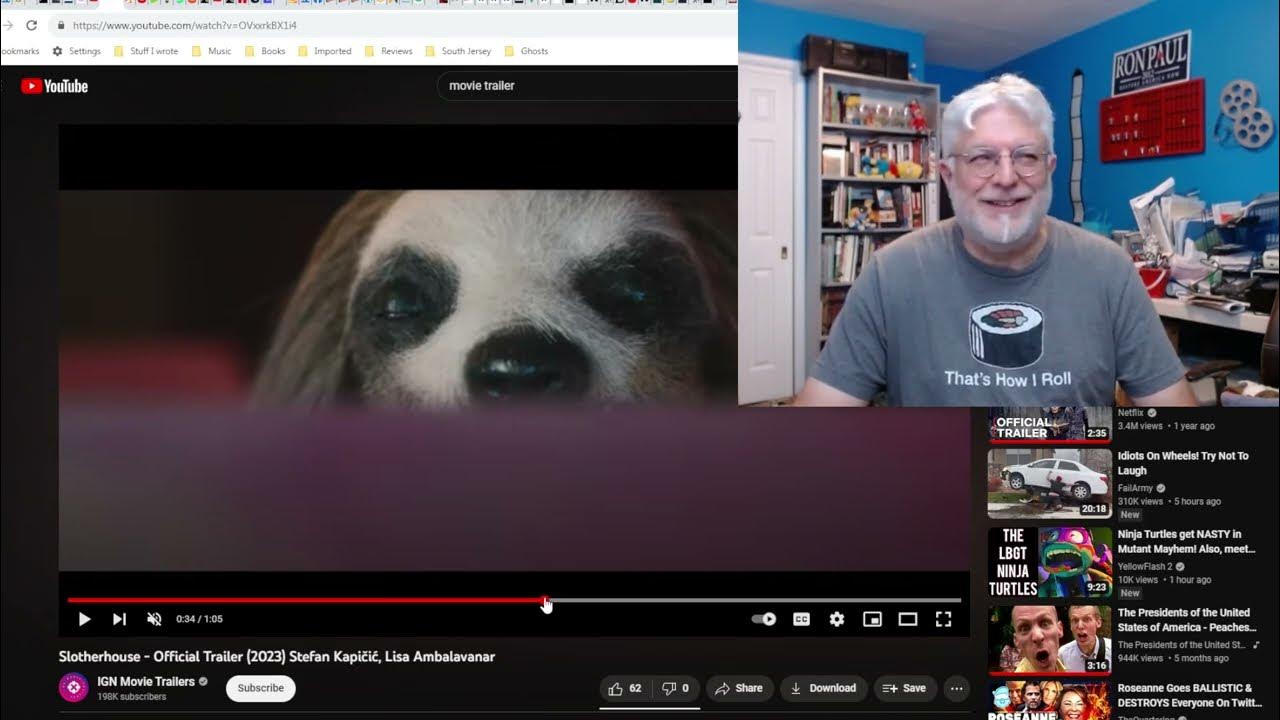Click '944K views · 5 months ago' text

click(x=1173, y=658)
